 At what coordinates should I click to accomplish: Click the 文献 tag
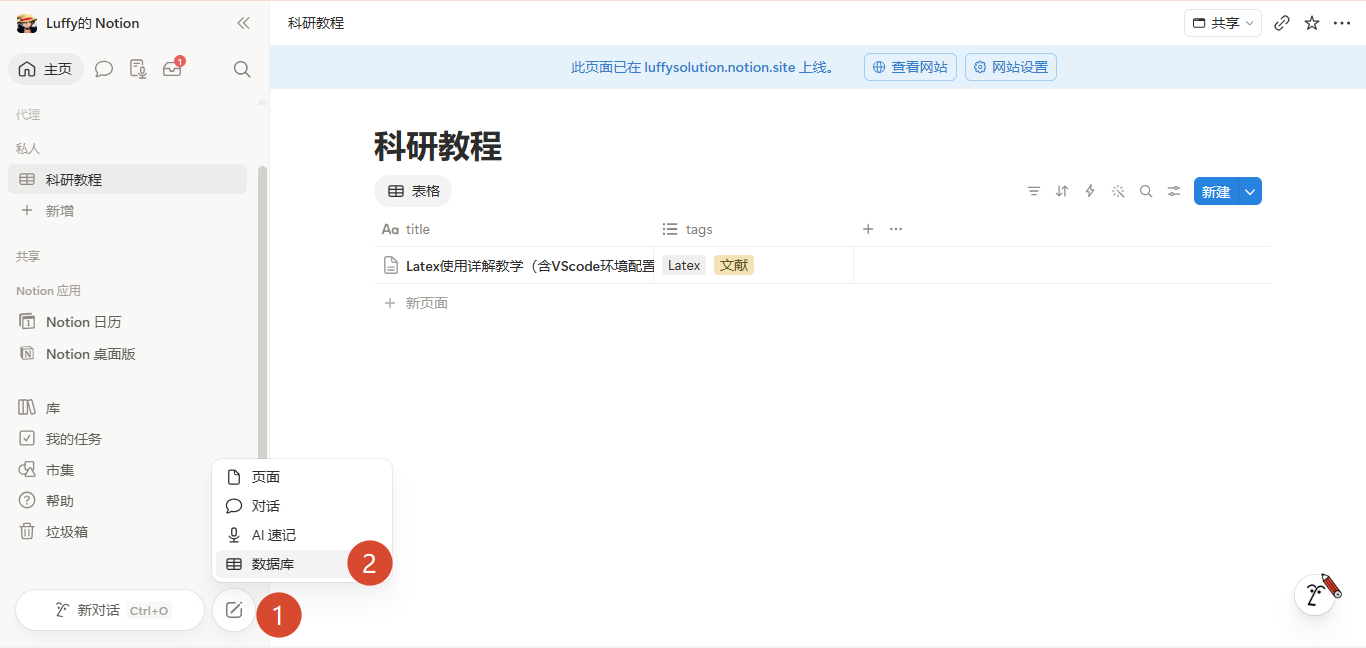tap(734, 265)
